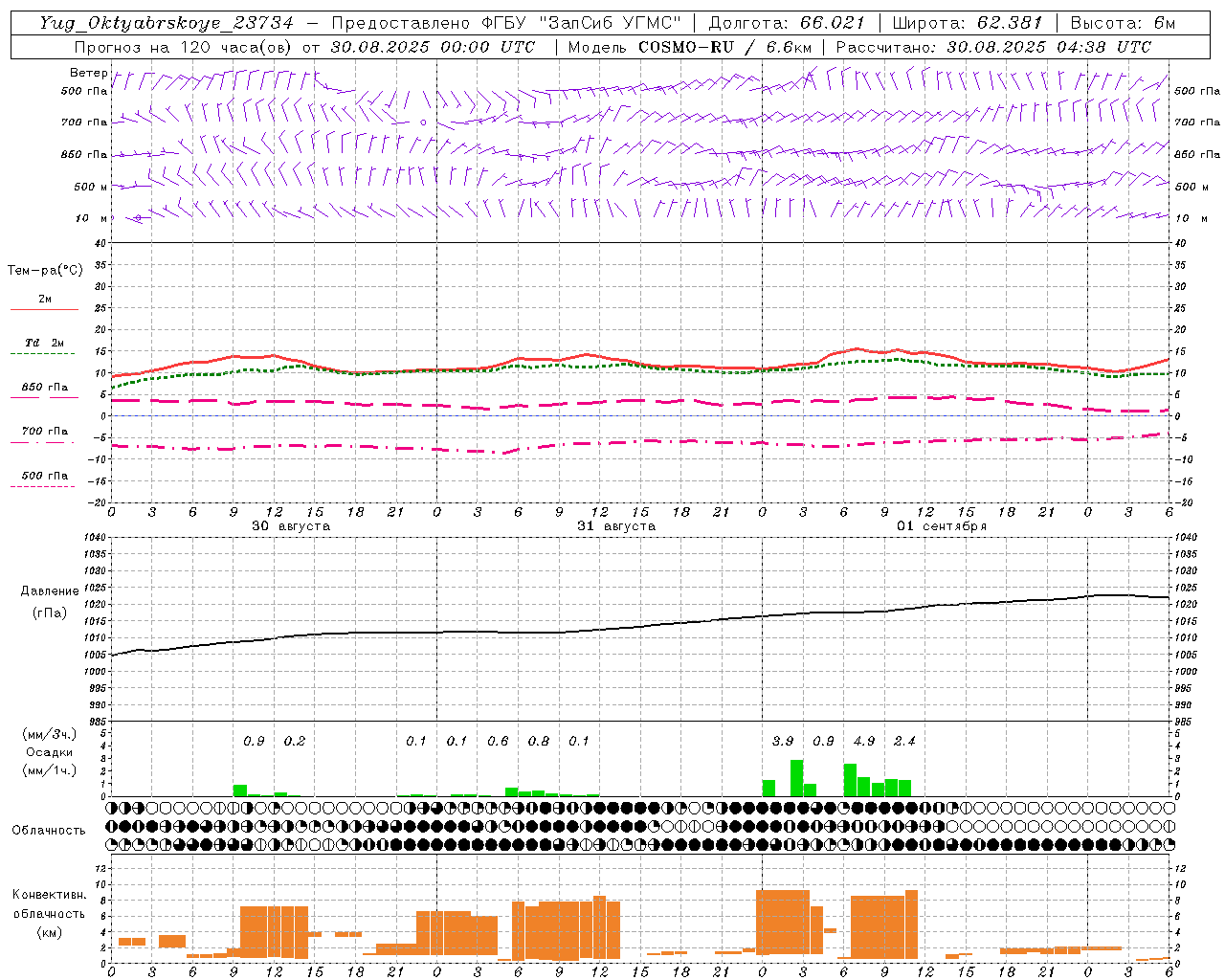
Task: Click the 0.2 precipitation total
Action: click(295, 742)
